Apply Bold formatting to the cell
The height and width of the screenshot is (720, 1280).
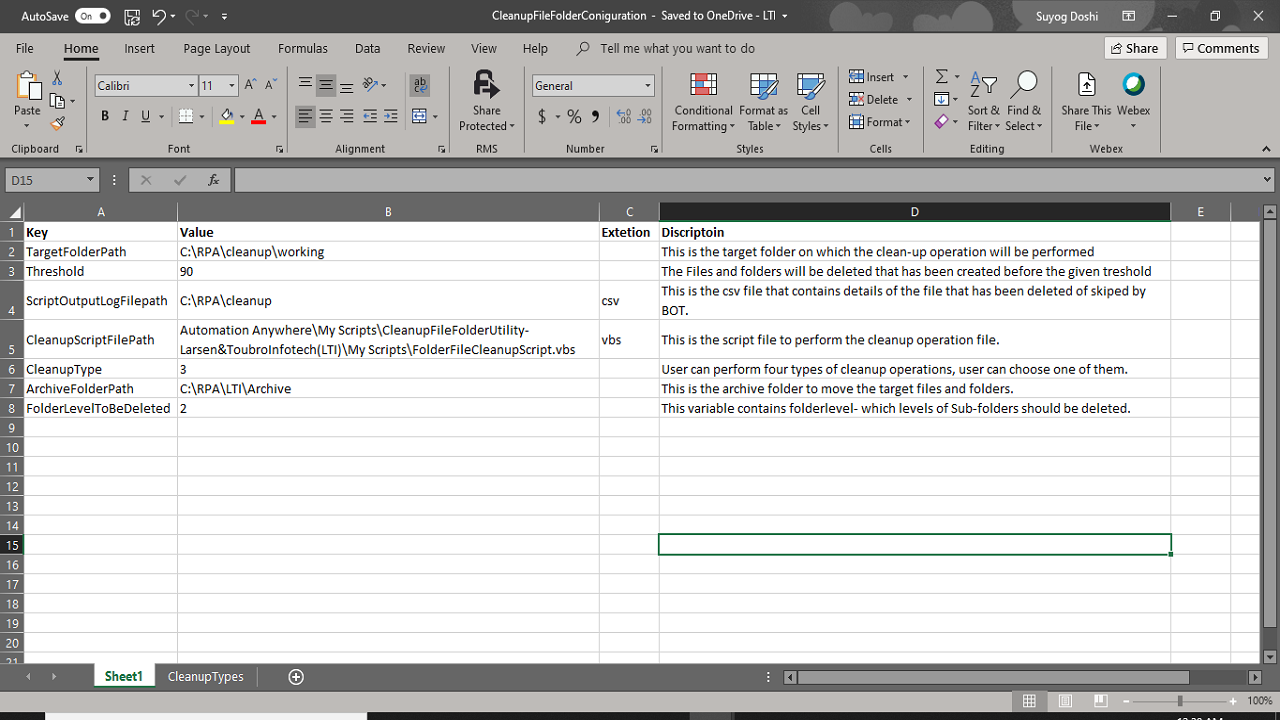point(105,117)
